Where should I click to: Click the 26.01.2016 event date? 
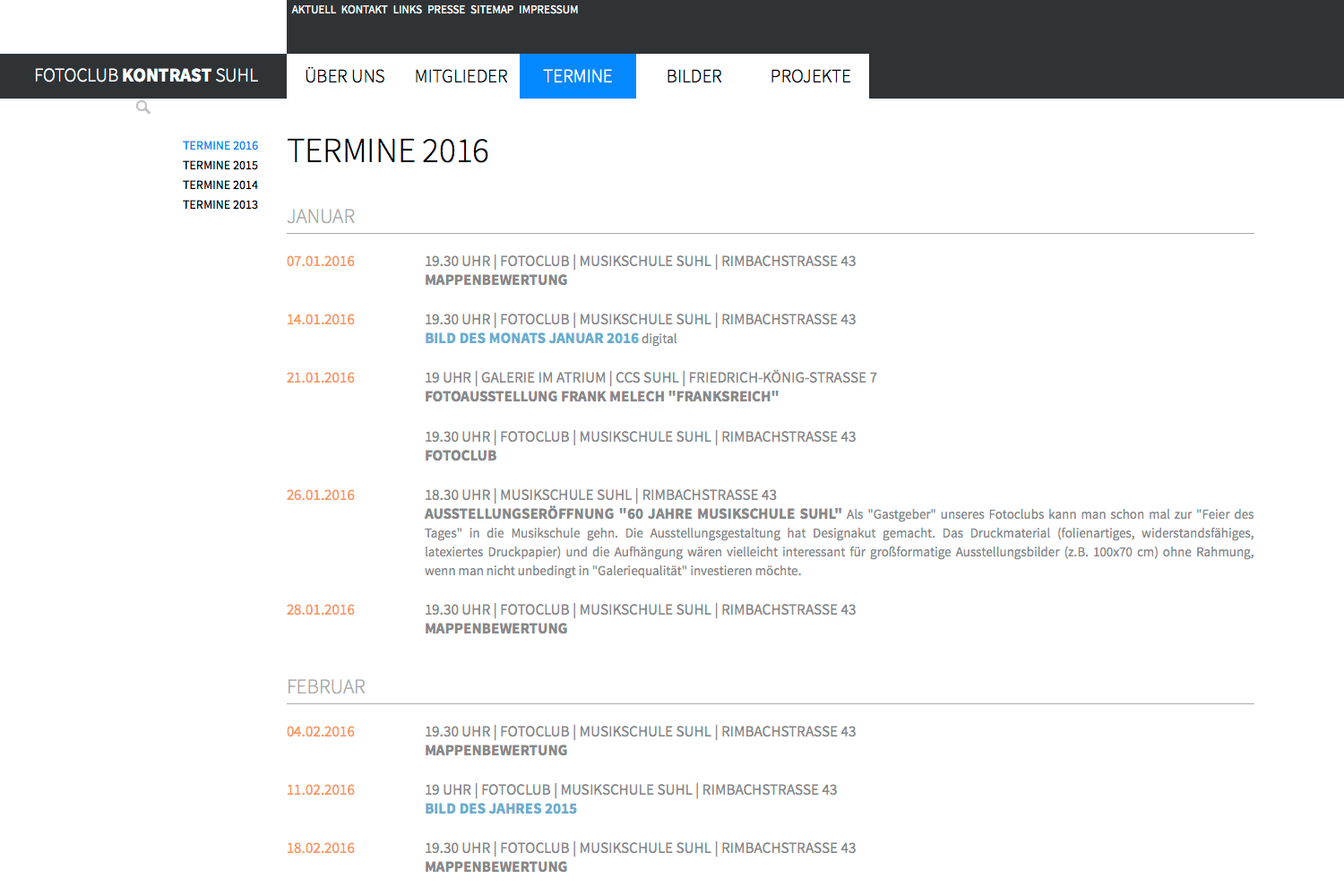pos(320,495)
